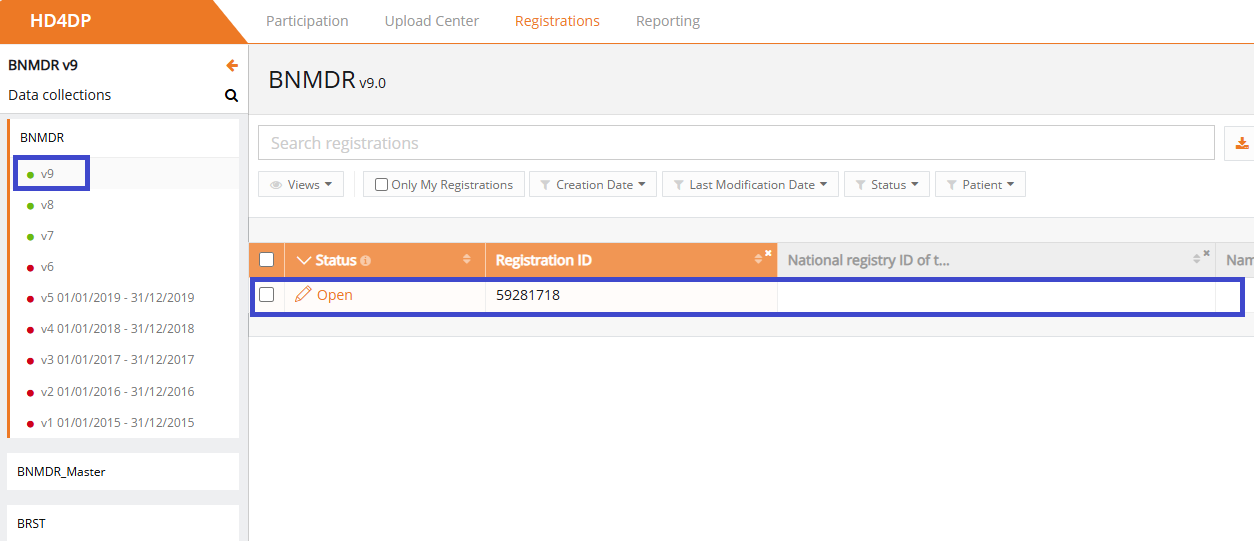Screen dimensions: 1254x541
Task: Enable the Only My Registrations checkbox
Action: 381,185
